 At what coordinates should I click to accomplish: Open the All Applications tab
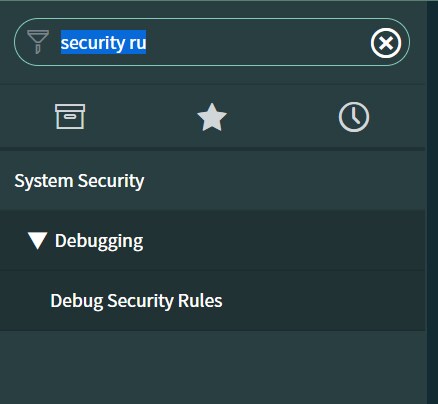click(70, 116)
